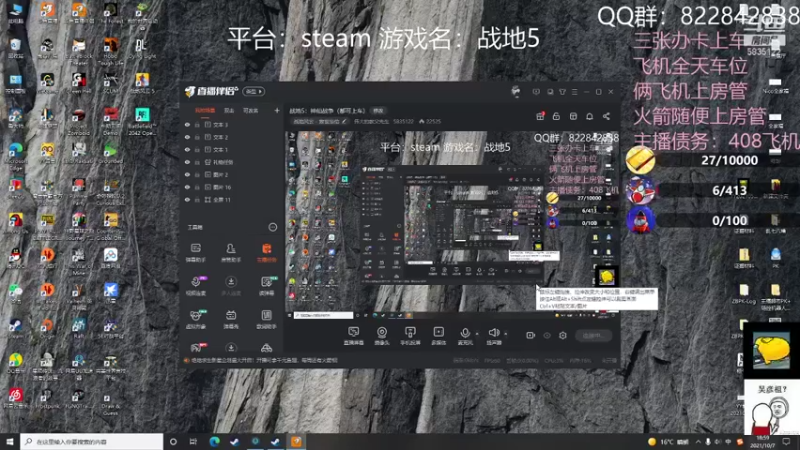Add a new scene with the plus button
800x450 pixels.
click(x=277, y=110)
